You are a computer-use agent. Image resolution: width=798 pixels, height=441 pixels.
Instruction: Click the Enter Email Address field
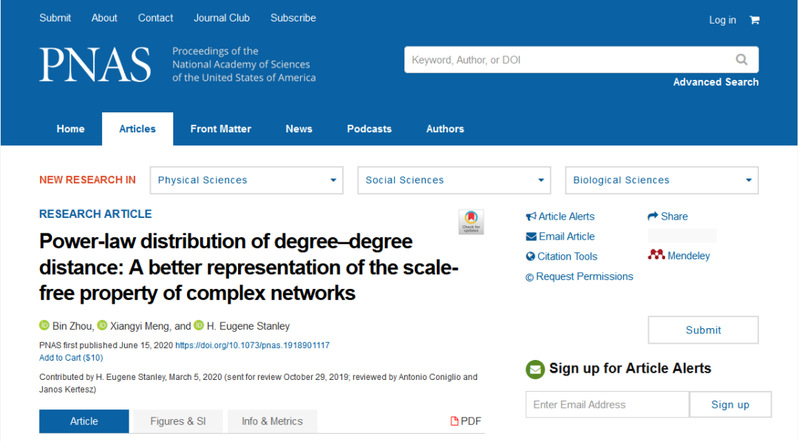pyautogui.click(x=606, y=405)
